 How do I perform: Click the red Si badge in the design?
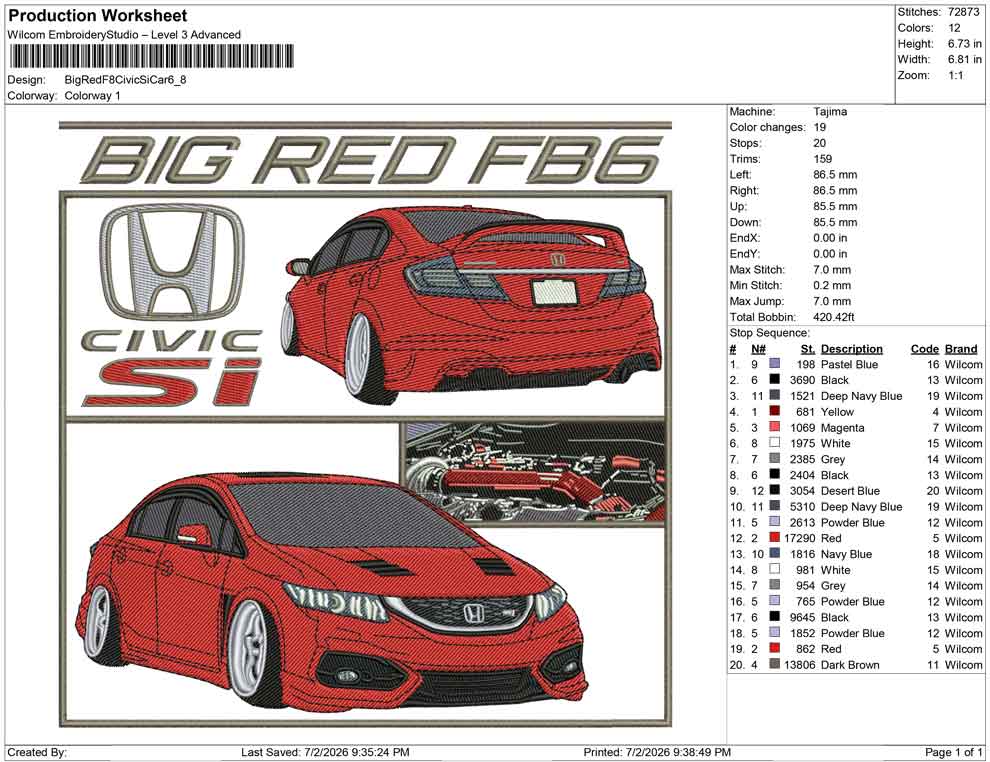172,382
